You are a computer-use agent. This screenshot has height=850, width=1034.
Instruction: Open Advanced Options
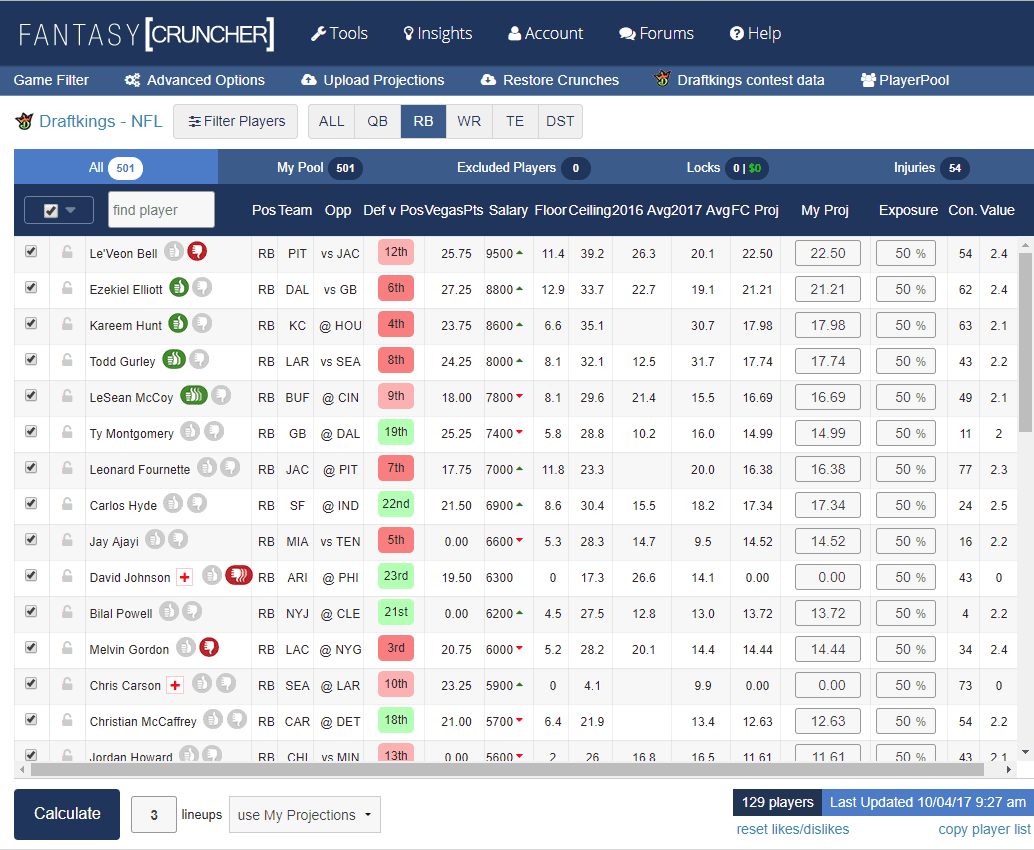[x=195, y=80]
